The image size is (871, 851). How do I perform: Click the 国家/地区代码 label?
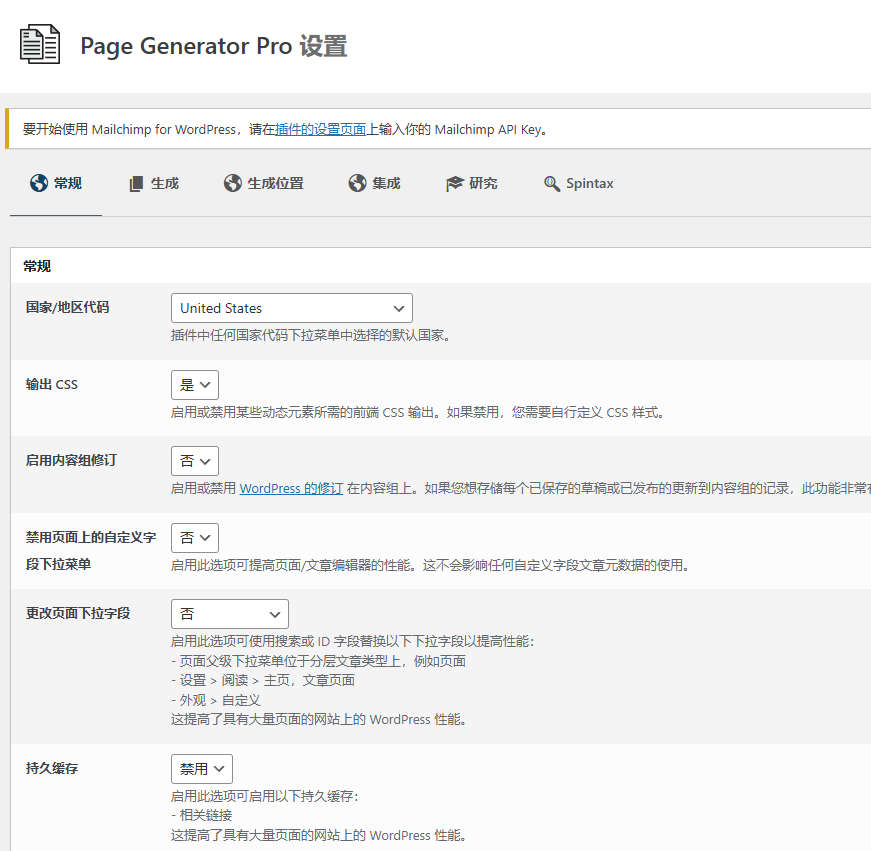click(67, 307)
